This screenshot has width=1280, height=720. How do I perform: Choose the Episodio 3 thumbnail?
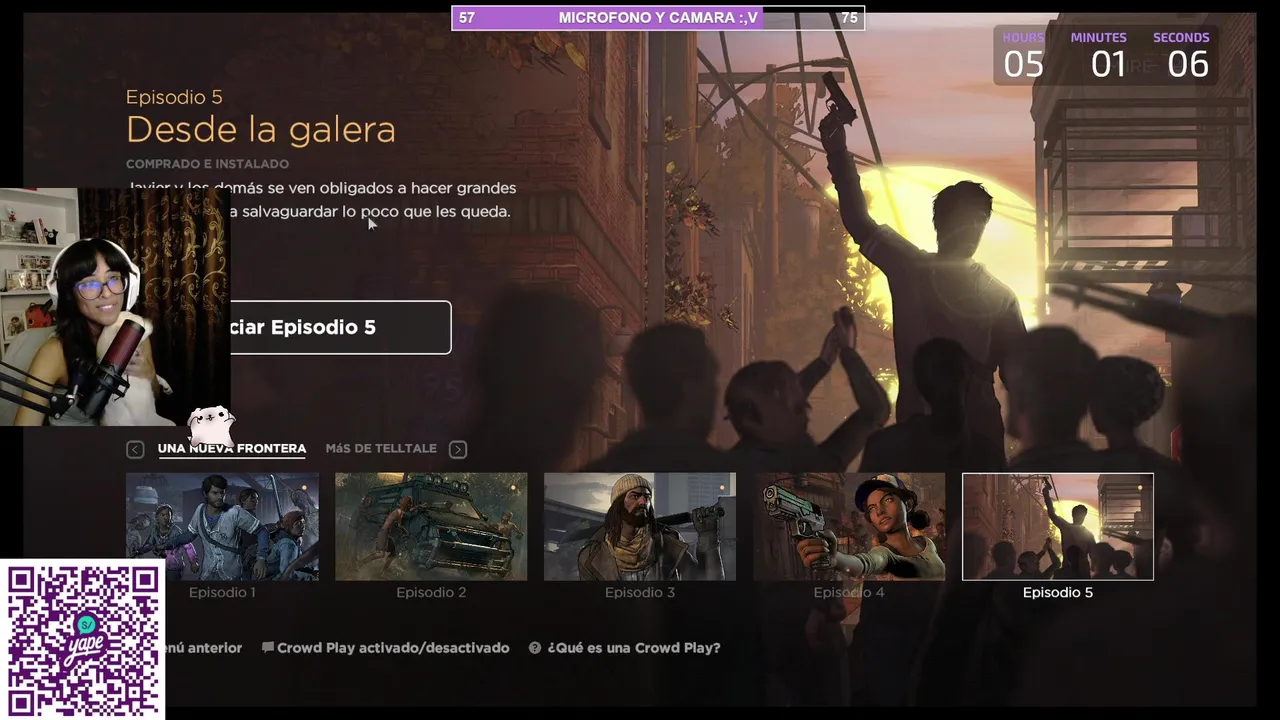click(x=640, y=527)
